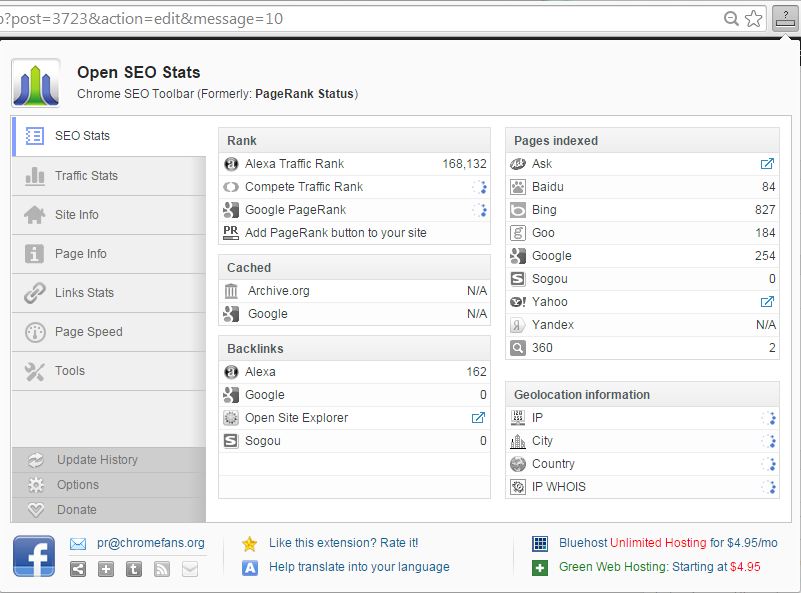
Task: Open the Open Site Explorer external link
Action: pyautogui.click(x=478, y=418)
